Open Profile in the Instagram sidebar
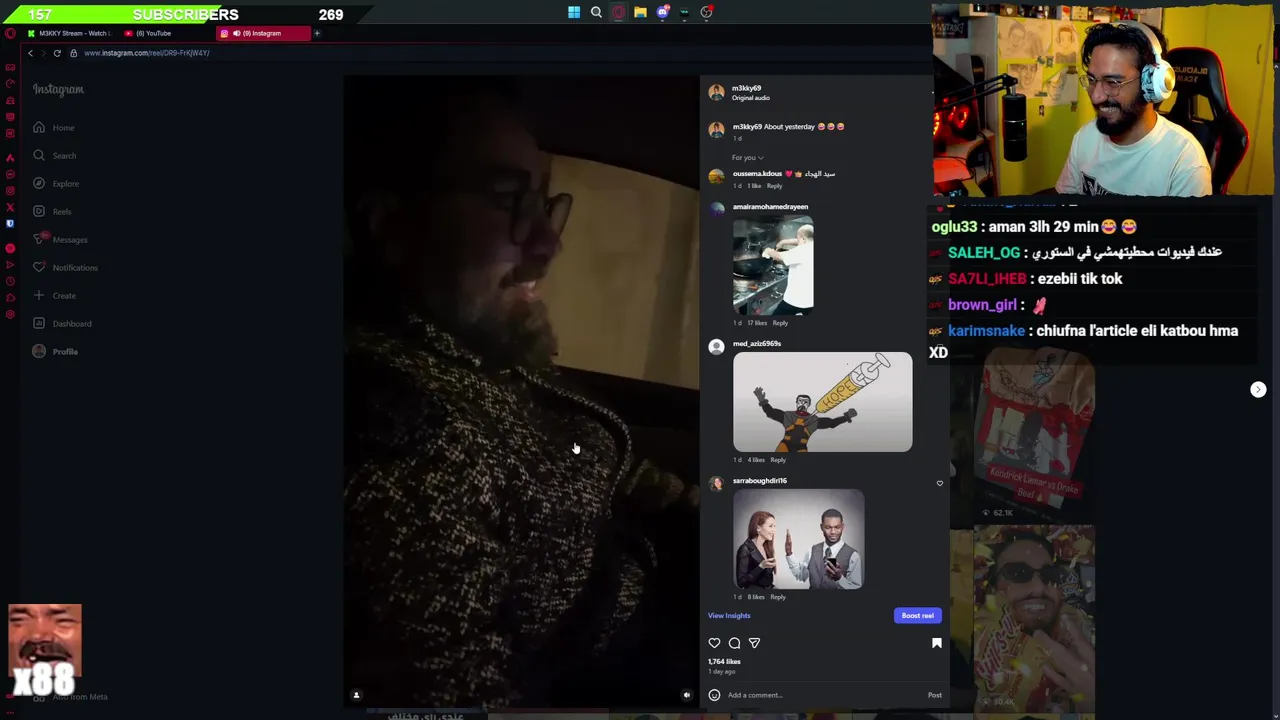The image size is (1280, 720). click(x=55, y=352)
